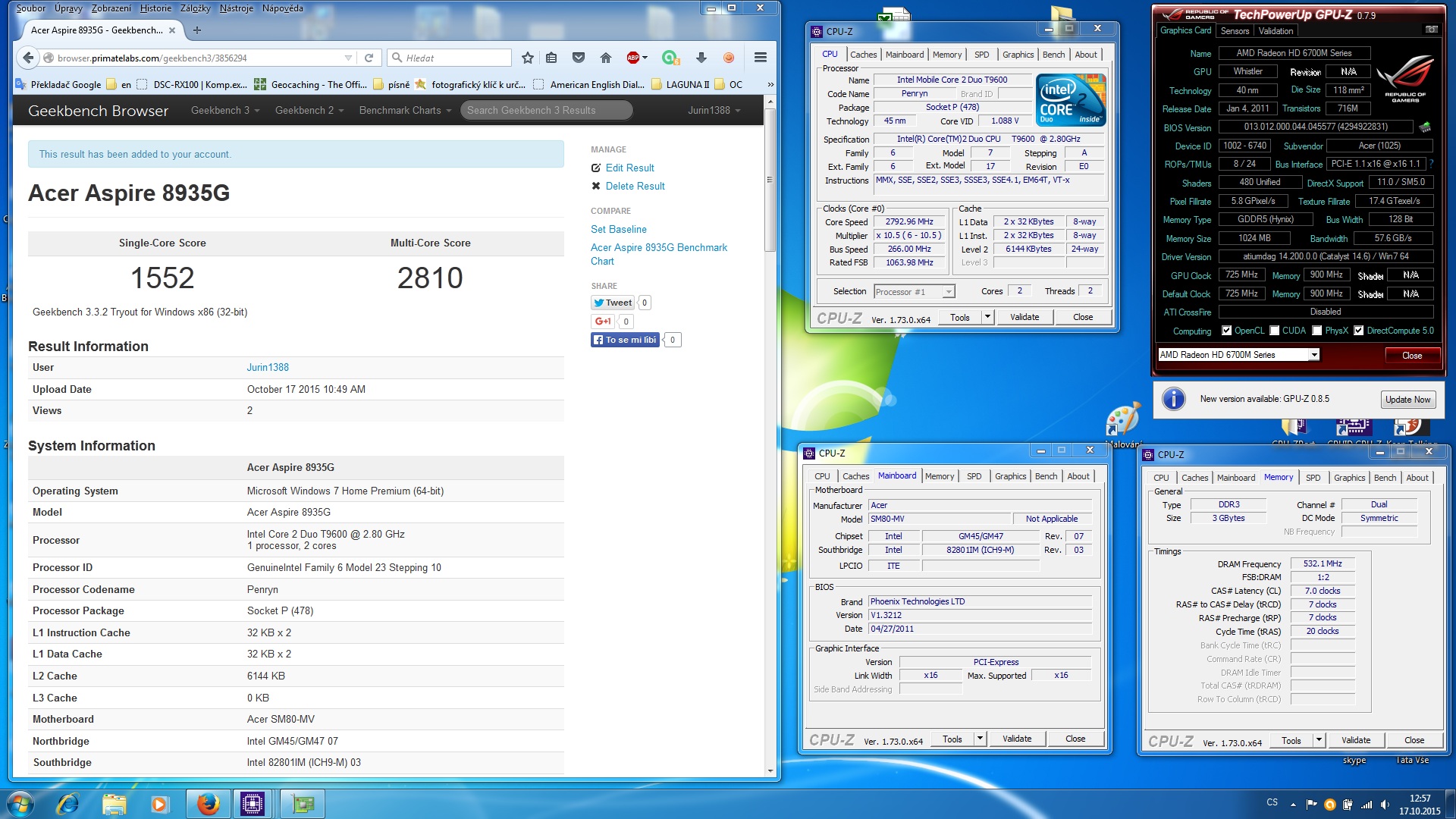
Task: Open the Geekbench 3 dropdown menu
Action: click(225, 111)
